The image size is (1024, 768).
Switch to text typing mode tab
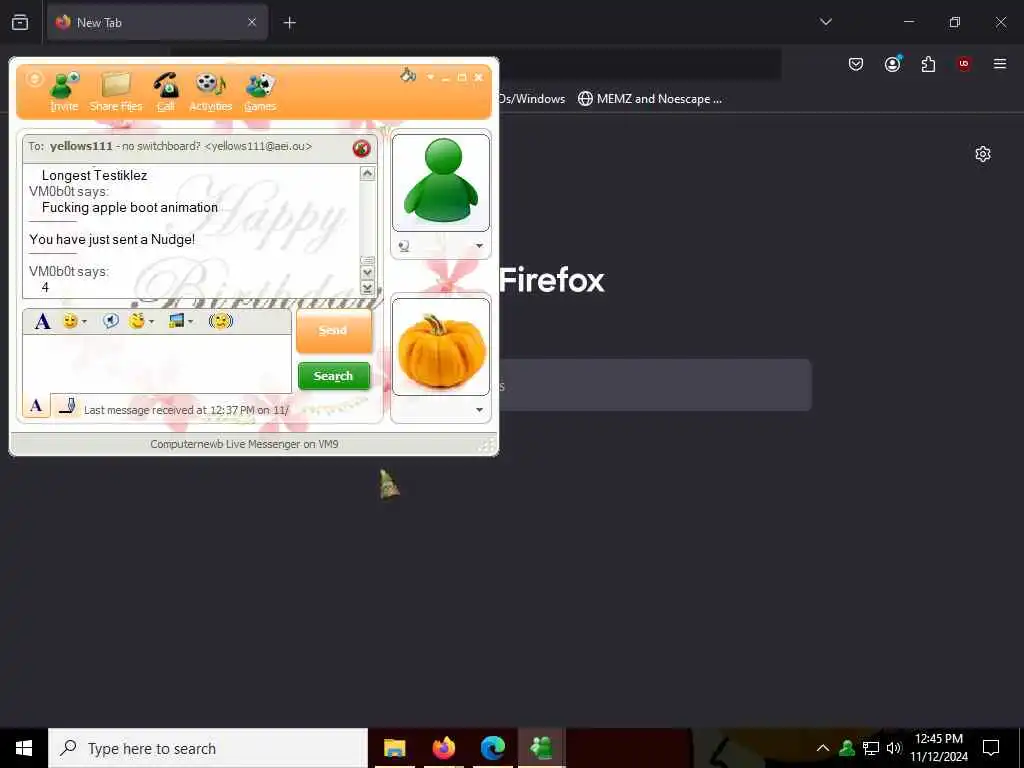[x=37, y=406]
